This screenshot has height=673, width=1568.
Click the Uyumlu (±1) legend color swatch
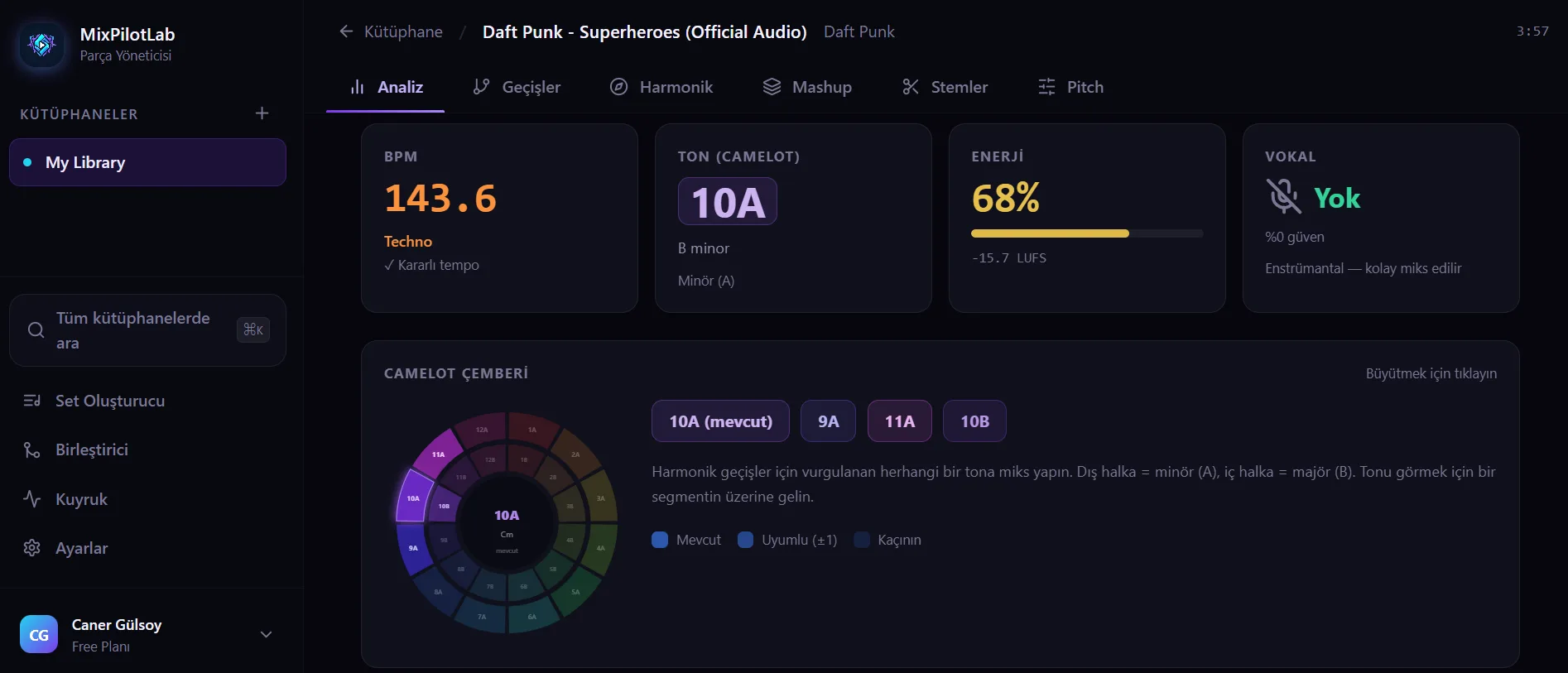click(x=745, y=540)
